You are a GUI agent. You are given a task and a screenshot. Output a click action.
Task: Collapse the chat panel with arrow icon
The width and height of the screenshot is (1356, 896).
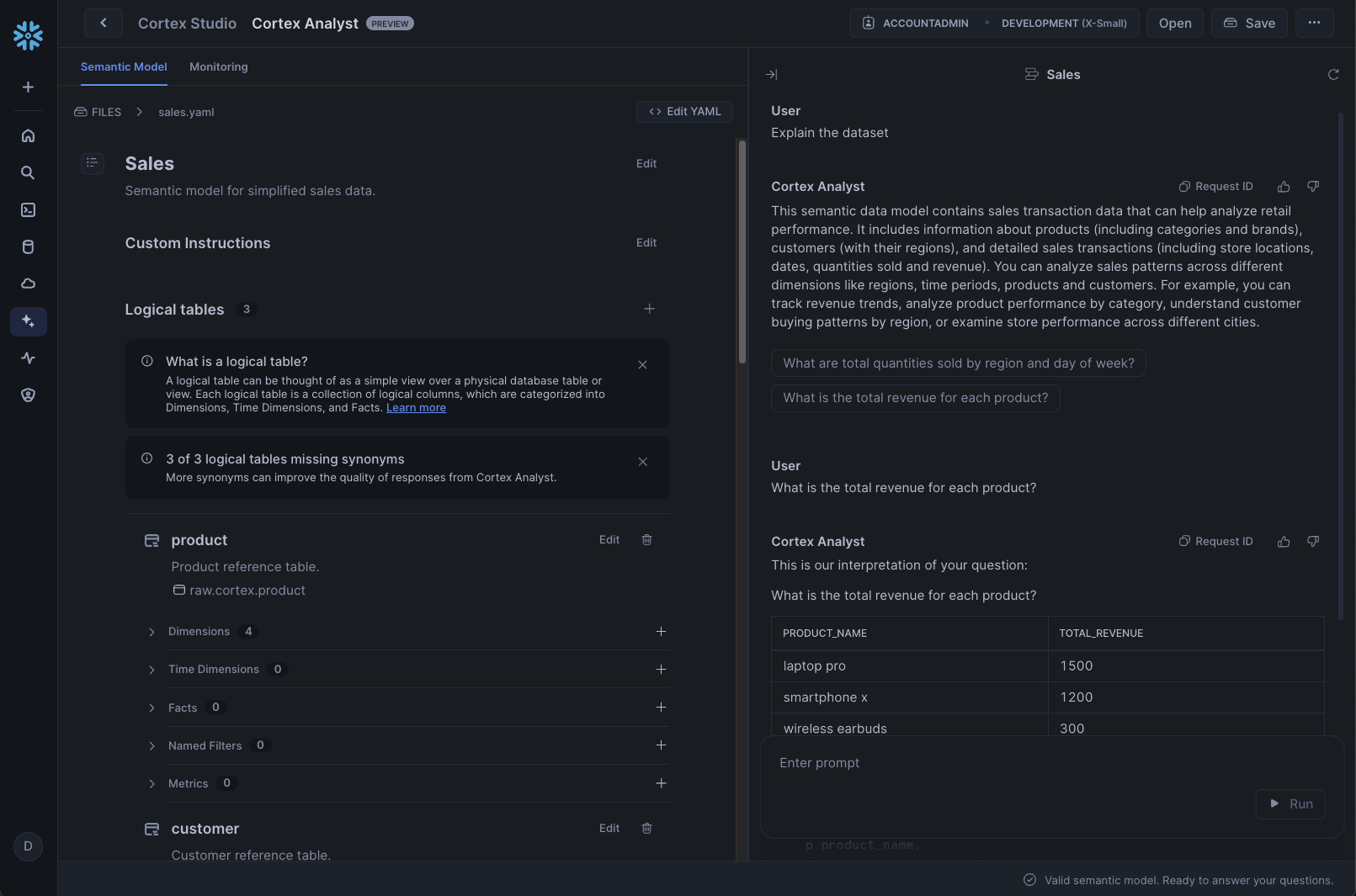pyautogui.click(x=771, y=75)
